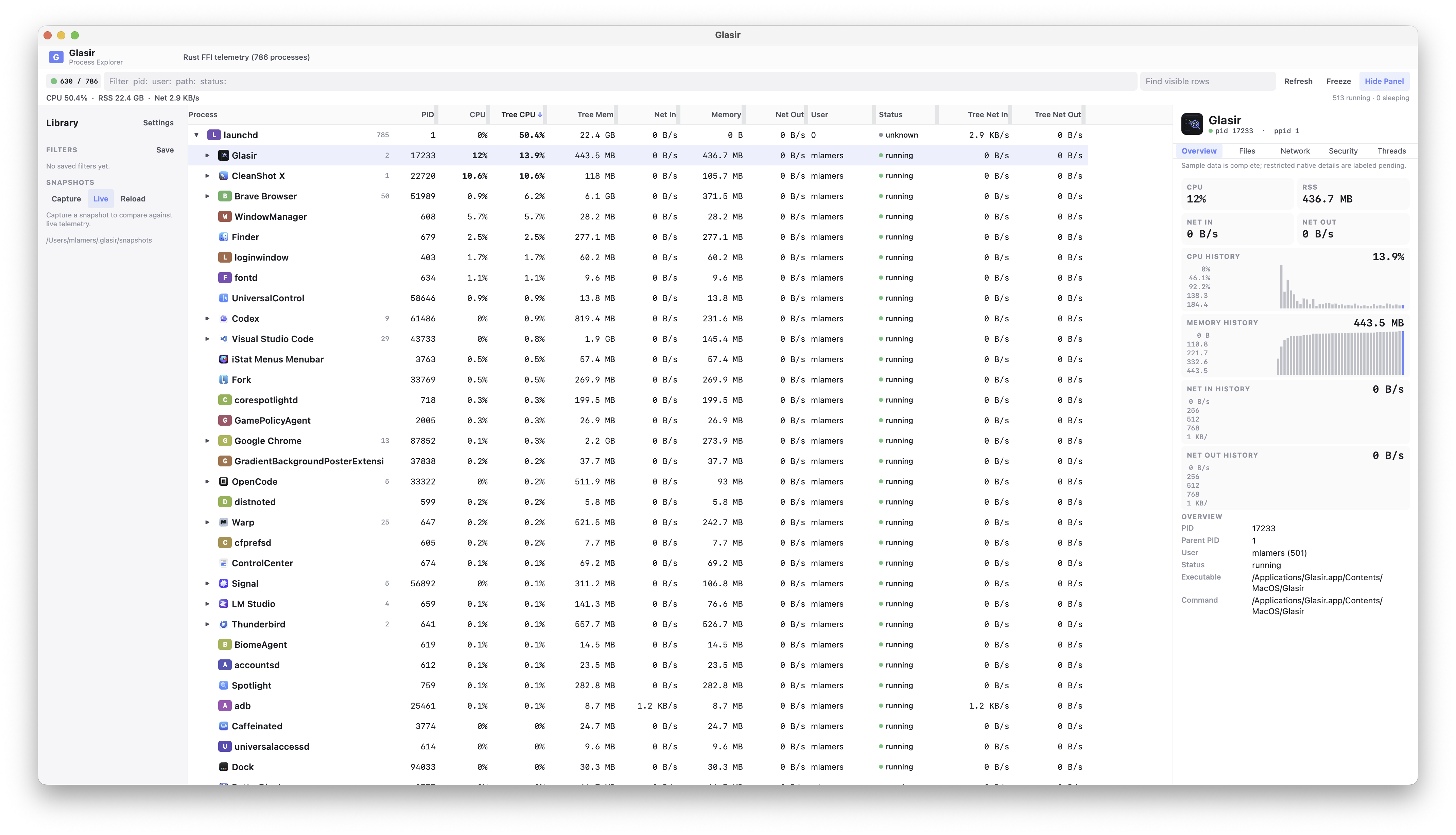Click the launchd process icon
This screenshot has height=835, width=1456.
point(213,135)
